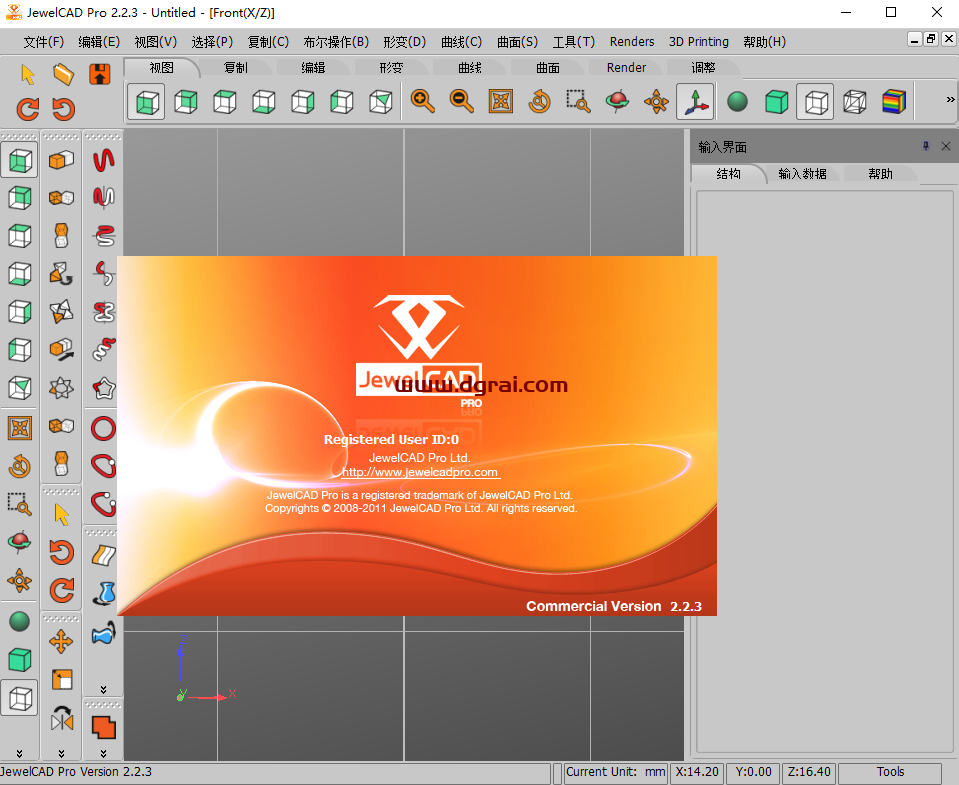Viewport: 959px width, 785px height.
Task: Click the orange overlapping squares boolean icon
Action: click(103, 727)
